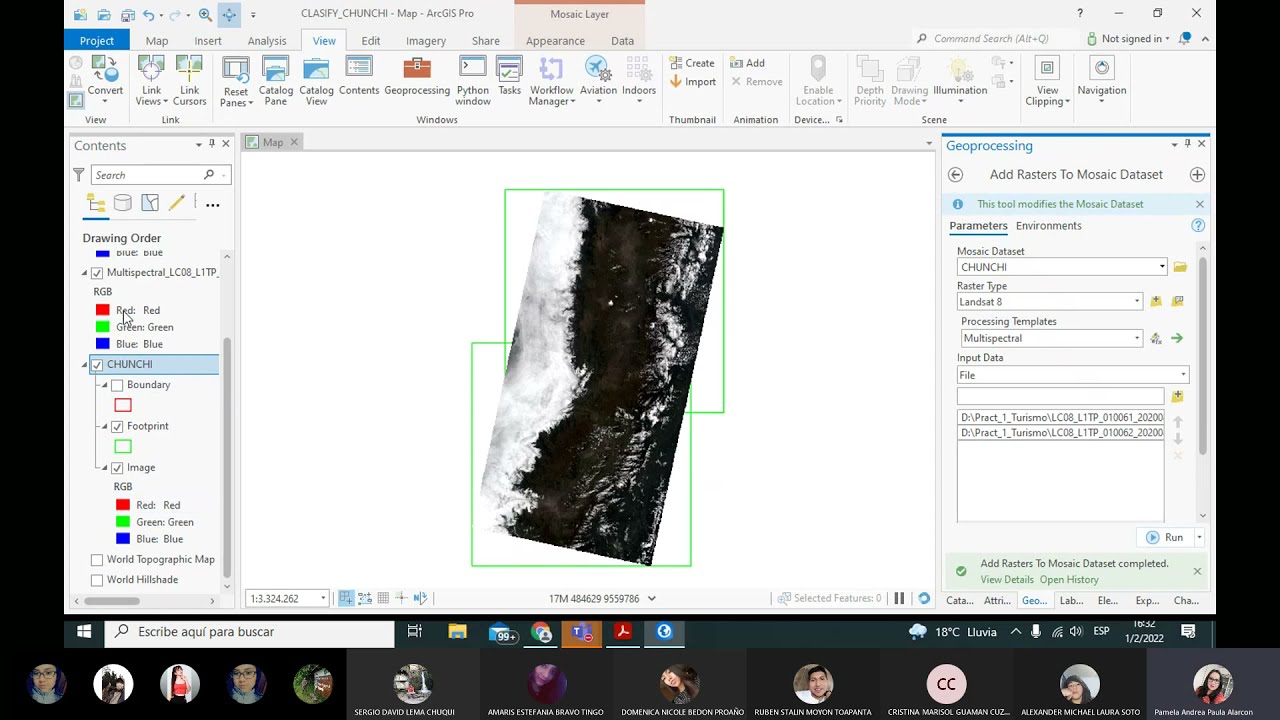This screenshot has height=720, width=1280.
Task: Open Geoprocessing pane help
Action: pyautogui.click(x=1198, y=226)
